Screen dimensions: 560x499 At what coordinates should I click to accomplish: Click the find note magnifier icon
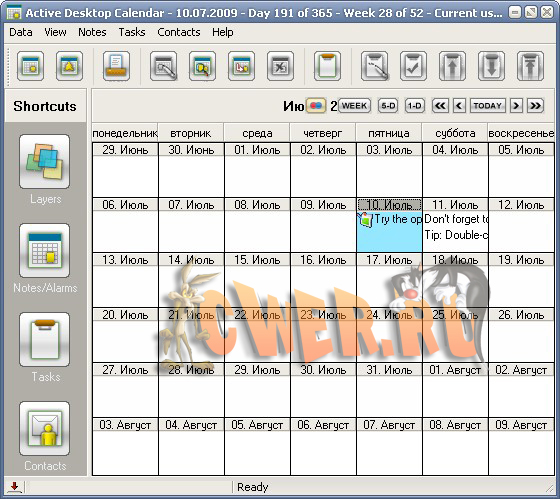tap(202, 66)
